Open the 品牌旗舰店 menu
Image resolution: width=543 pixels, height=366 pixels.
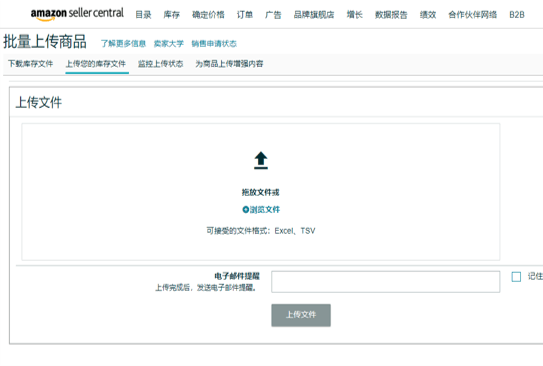click(x=314, y=15)
